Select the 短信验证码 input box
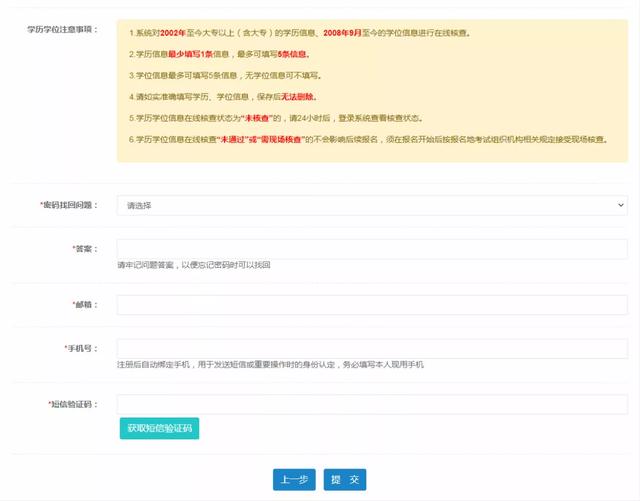 point(371,404)
